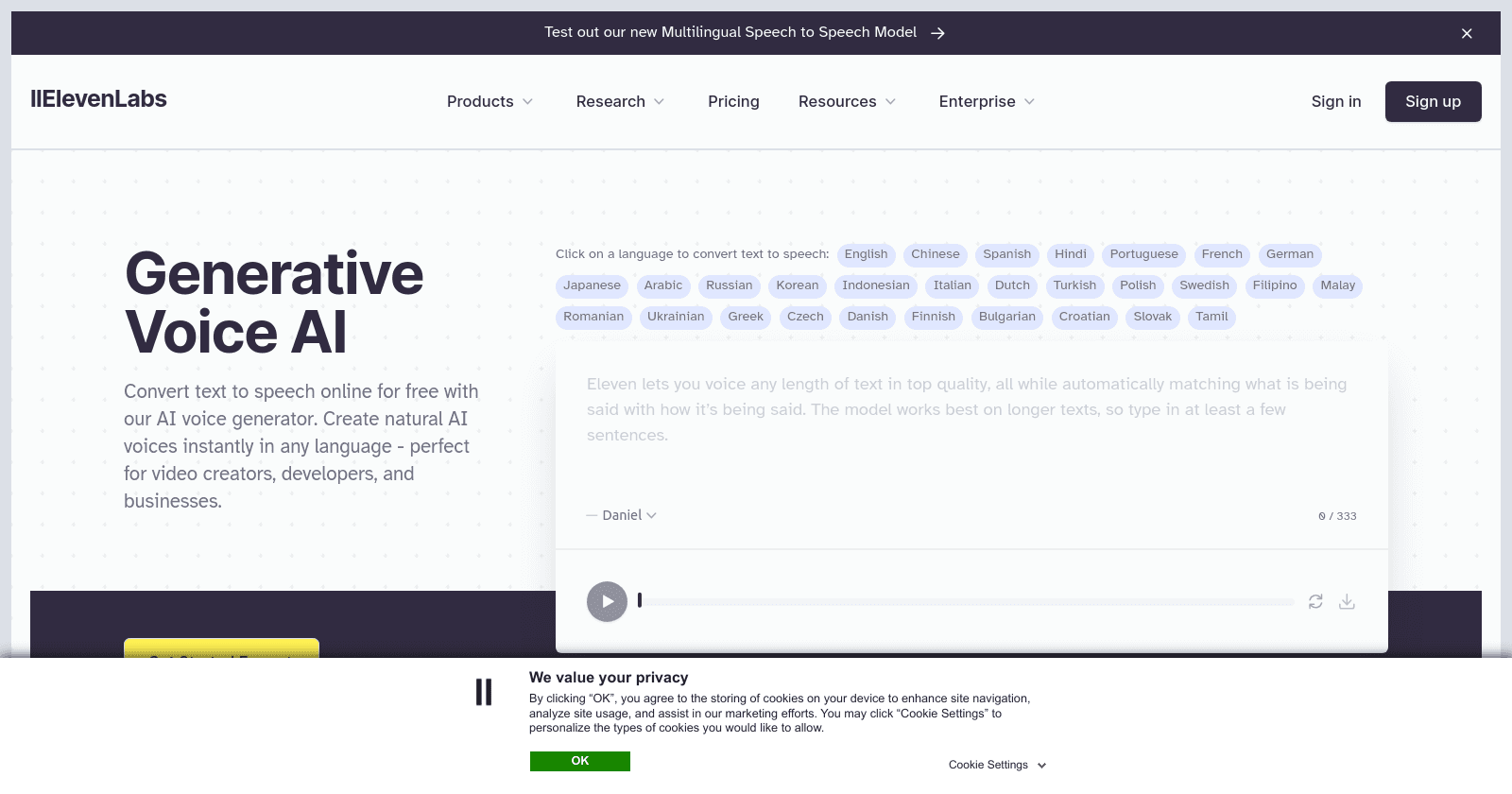Select Hindi language sample
Image resolution: width=1512 pixels, height=794 pixels.
(x=1071, y=254)
